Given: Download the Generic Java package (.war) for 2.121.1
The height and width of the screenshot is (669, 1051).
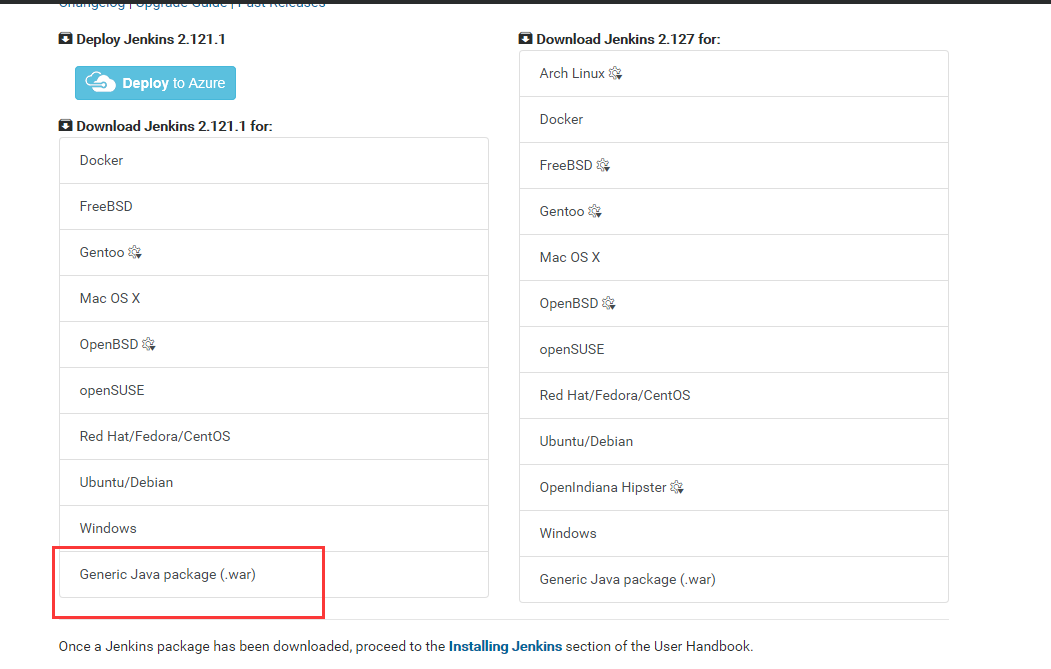Looking at the screenshot, I should click(273, 574).
